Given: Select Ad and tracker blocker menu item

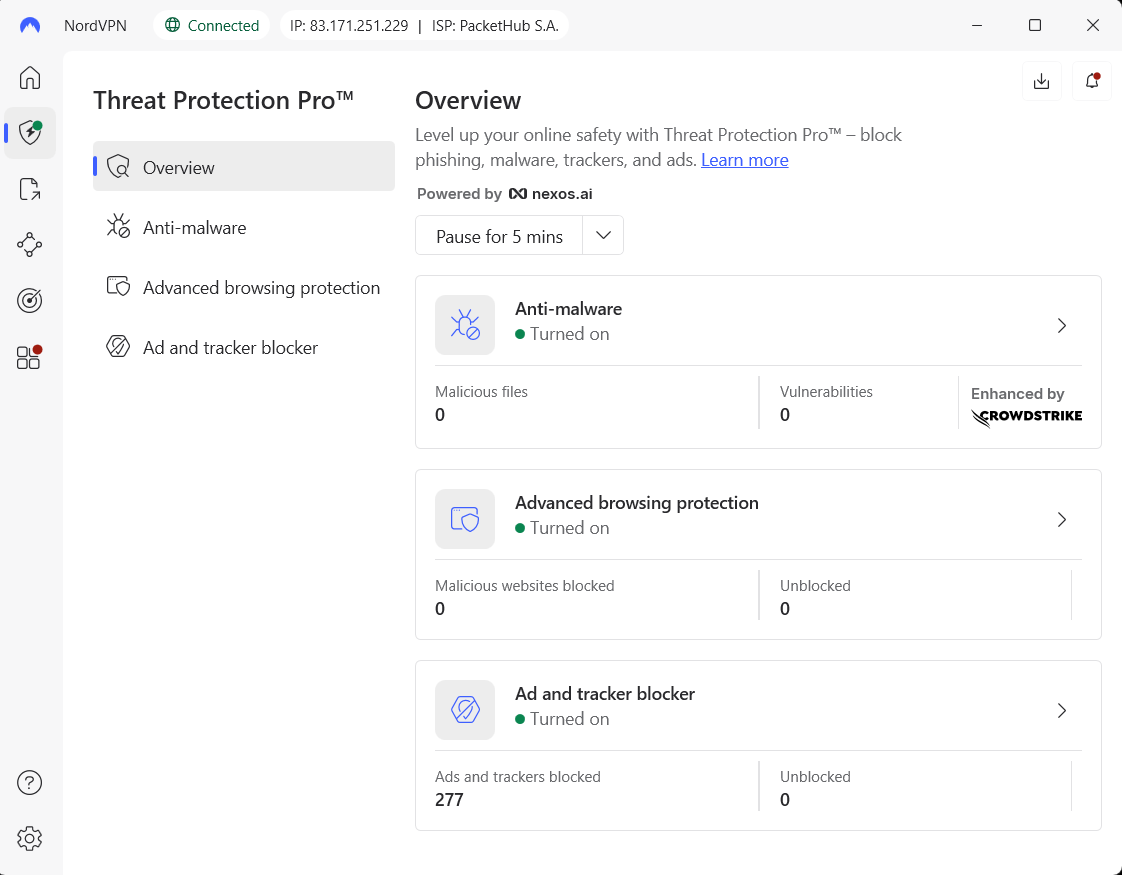Looking at the screenshot, I should [230, 348].
